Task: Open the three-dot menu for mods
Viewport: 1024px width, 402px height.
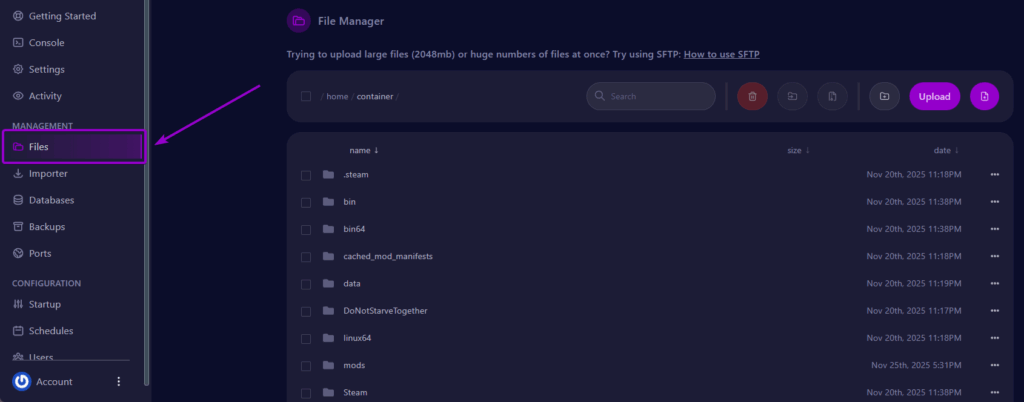Action: (x=995, y=365)
